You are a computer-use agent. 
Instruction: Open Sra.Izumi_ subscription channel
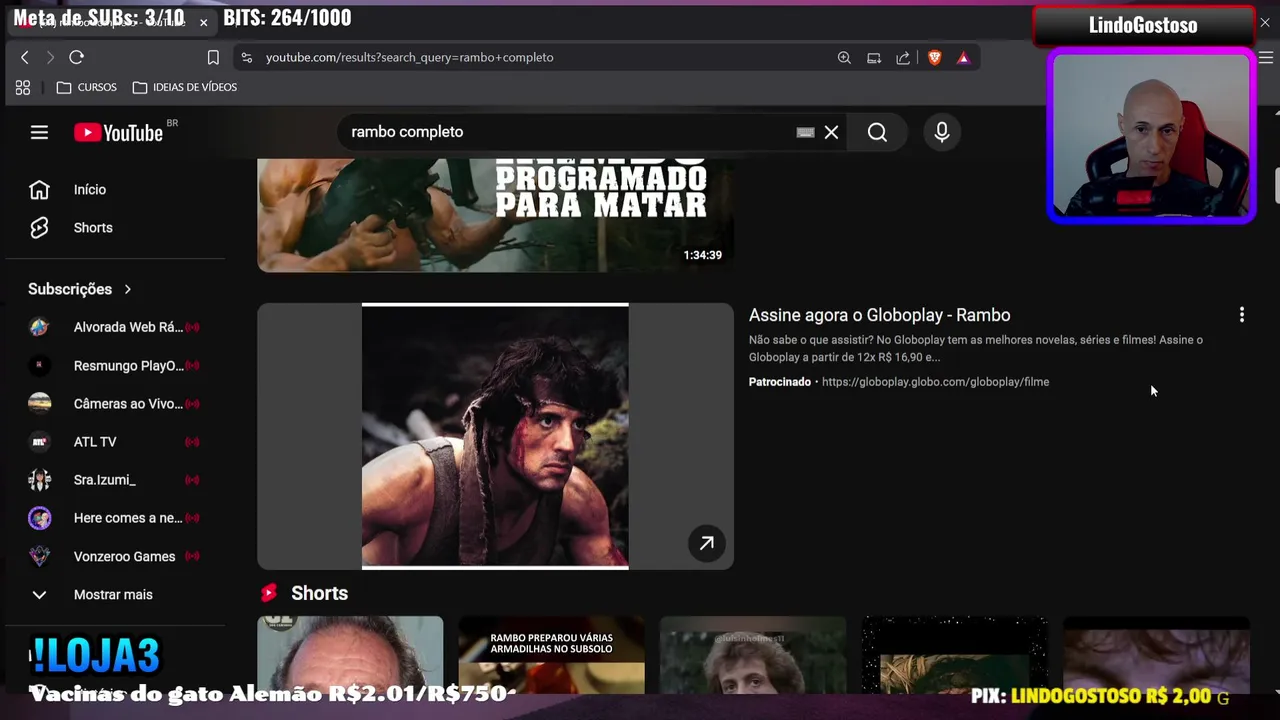(x=116, y=480)
